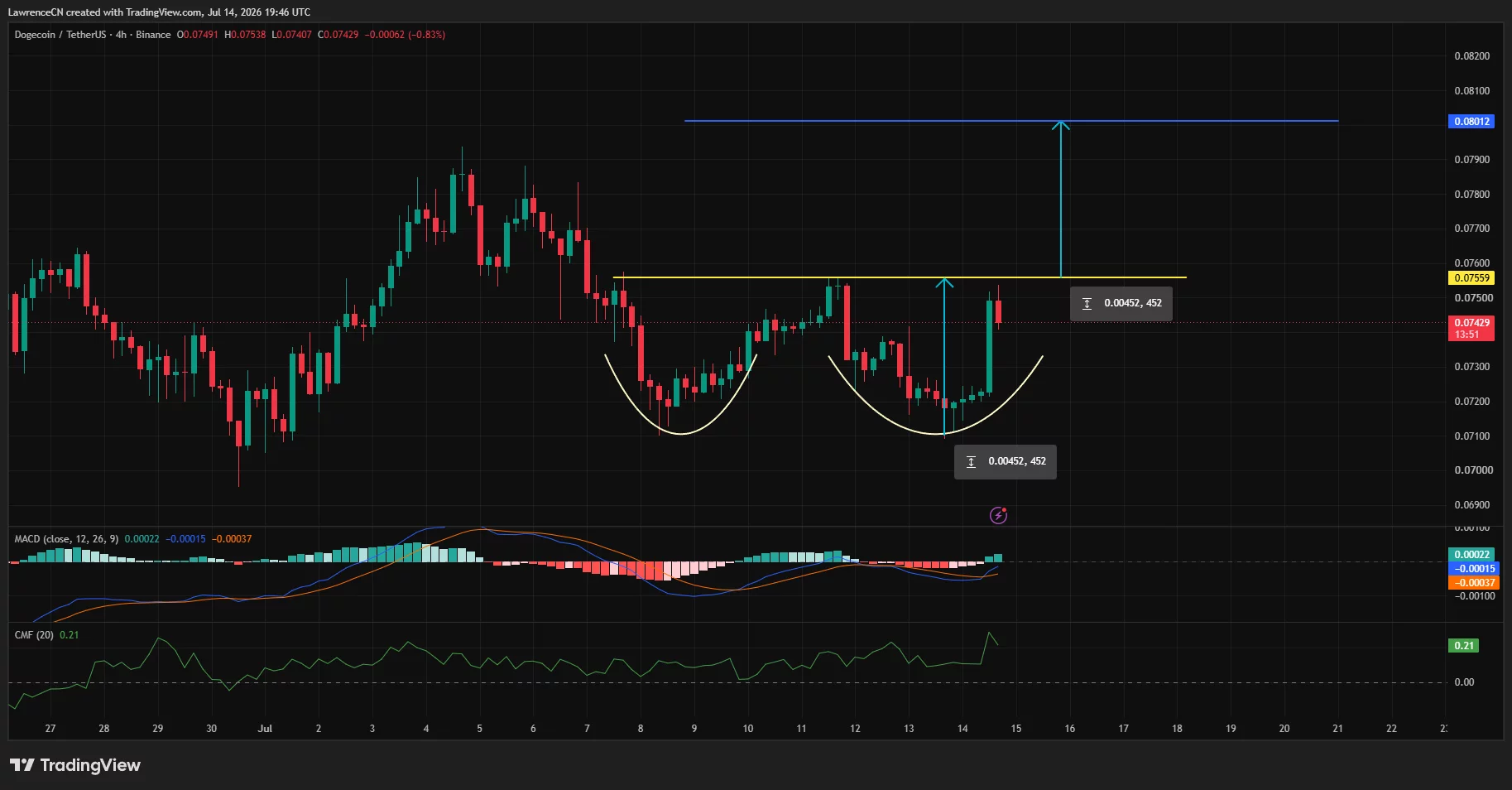1512x790 pixels.
Task: Click the 4h interval label in chart header
Action: [x=121, y=35]
